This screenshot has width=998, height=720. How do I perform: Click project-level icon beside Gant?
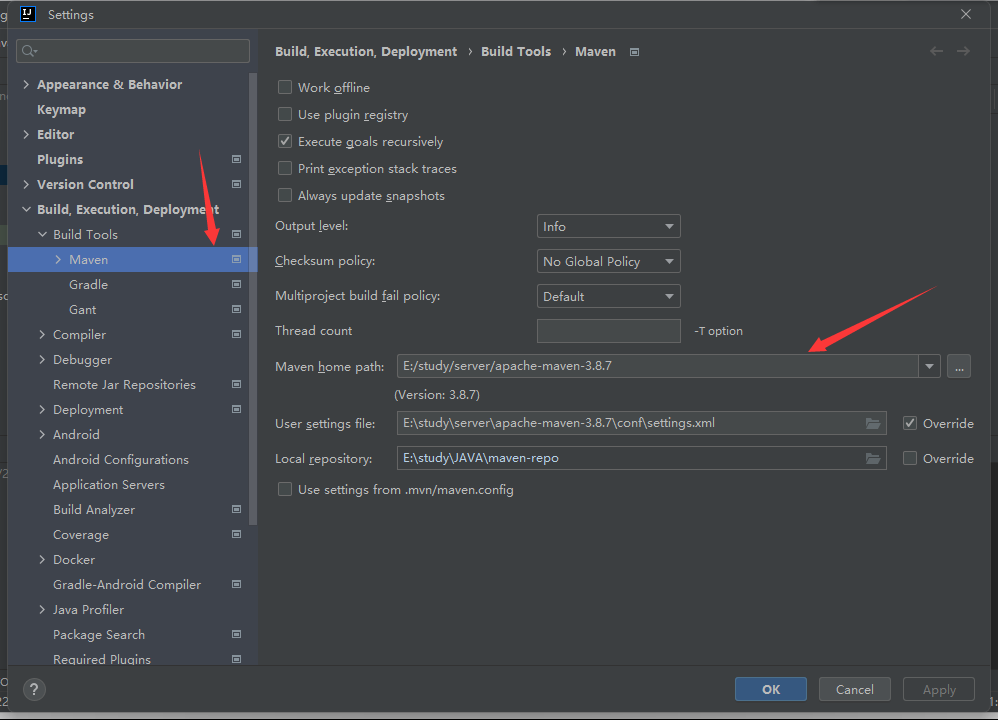click(236, 309)
